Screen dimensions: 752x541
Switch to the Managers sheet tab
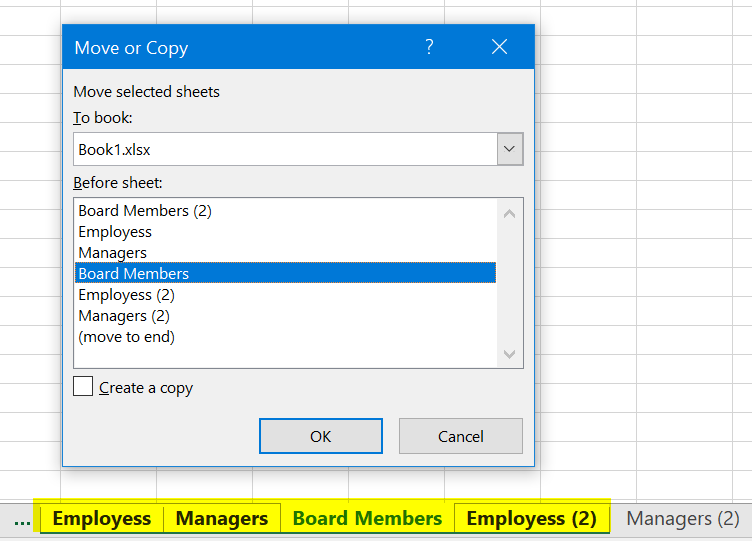221,518
